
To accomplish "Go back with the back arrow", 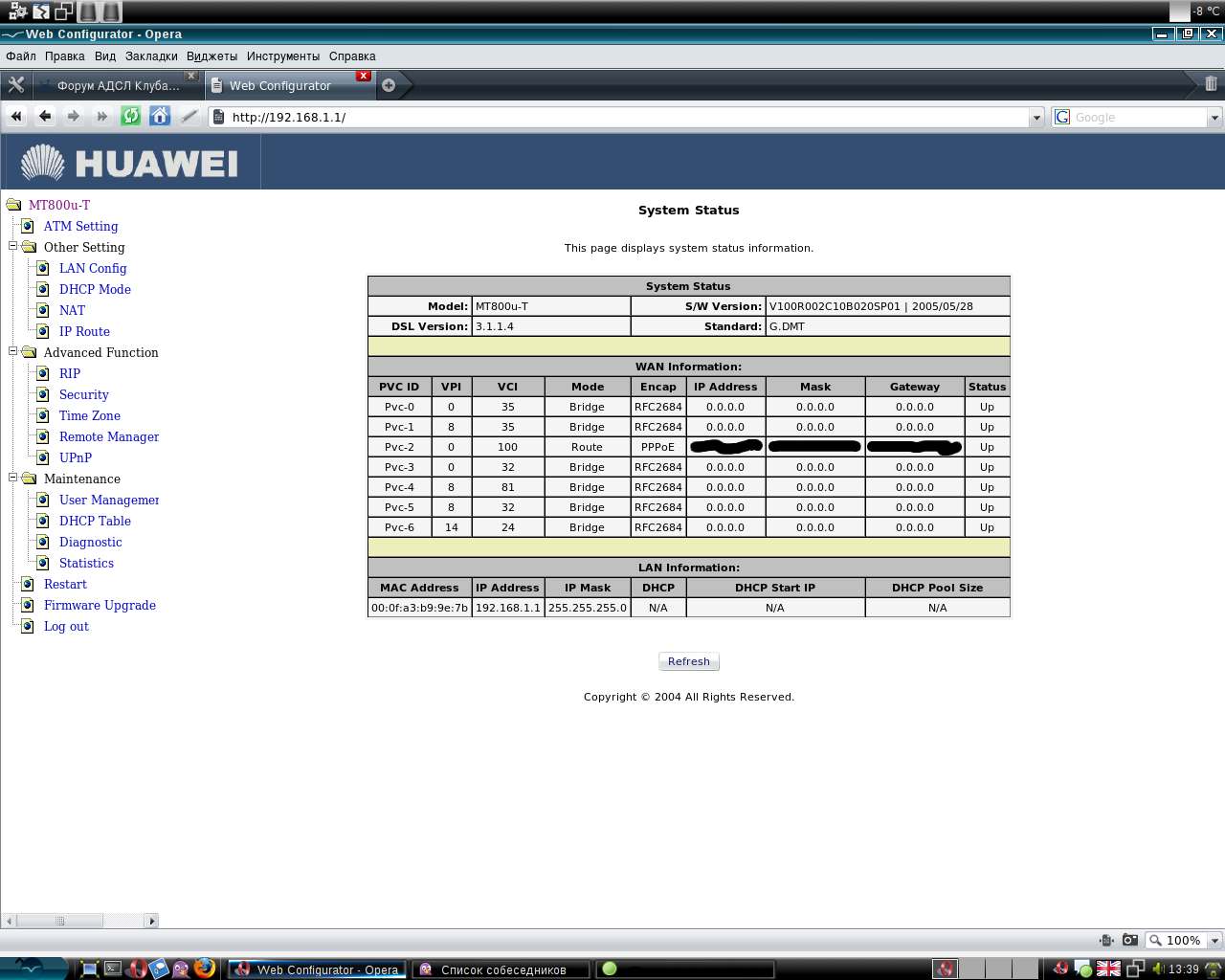I will (45, 116).
